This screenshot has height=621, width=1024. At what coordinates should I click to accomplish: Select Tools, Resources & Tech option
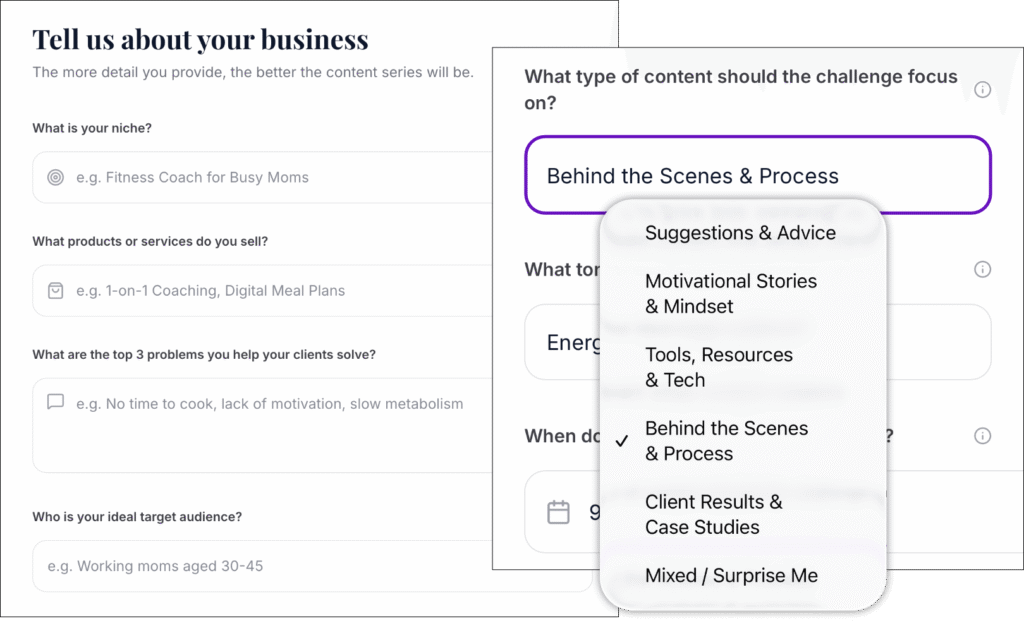(x=719, y=367)
